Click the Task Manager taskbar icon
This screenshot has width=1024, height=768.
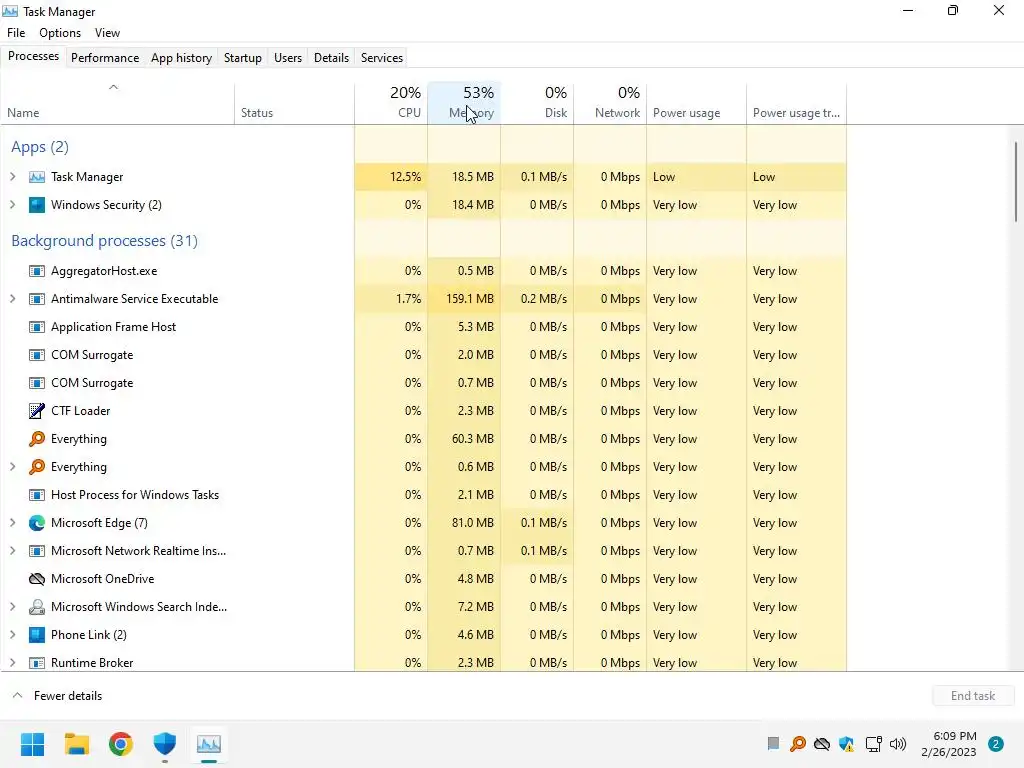coord(209,744)
